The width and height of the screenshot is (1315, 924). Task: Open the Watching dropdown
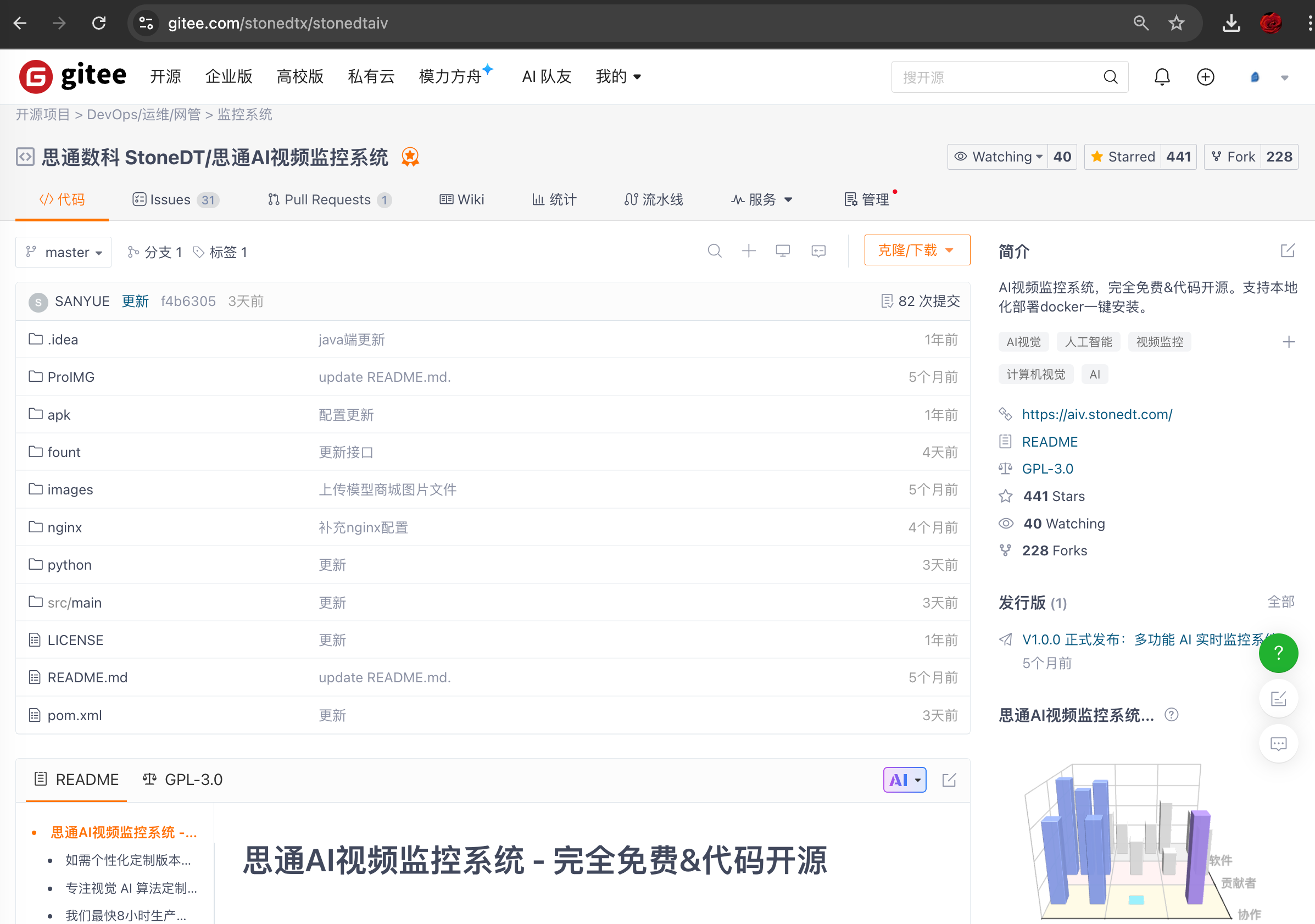(x=999, y=157)
